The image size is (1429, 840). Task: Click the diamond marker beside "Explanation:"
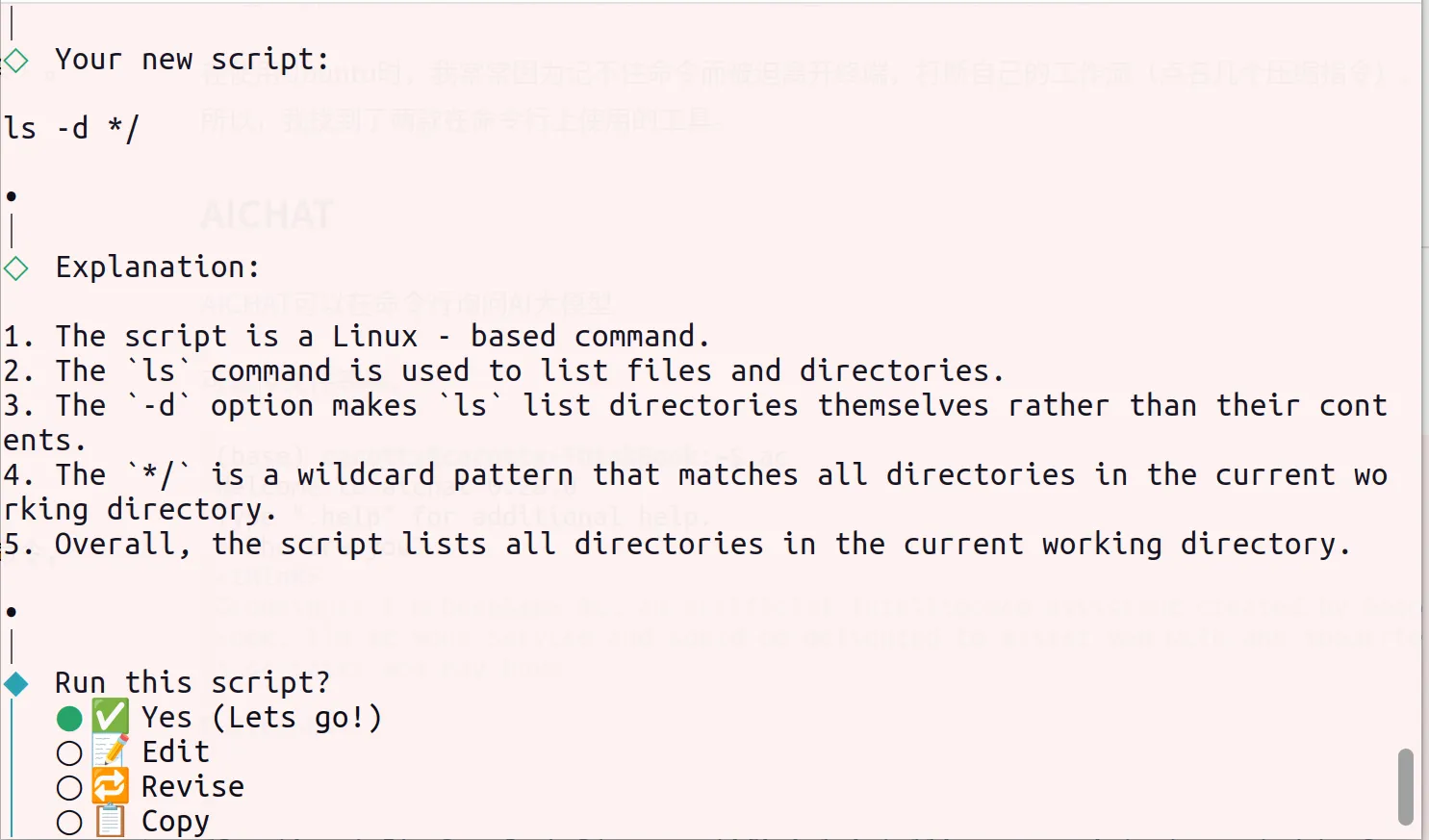click(15, 268)
